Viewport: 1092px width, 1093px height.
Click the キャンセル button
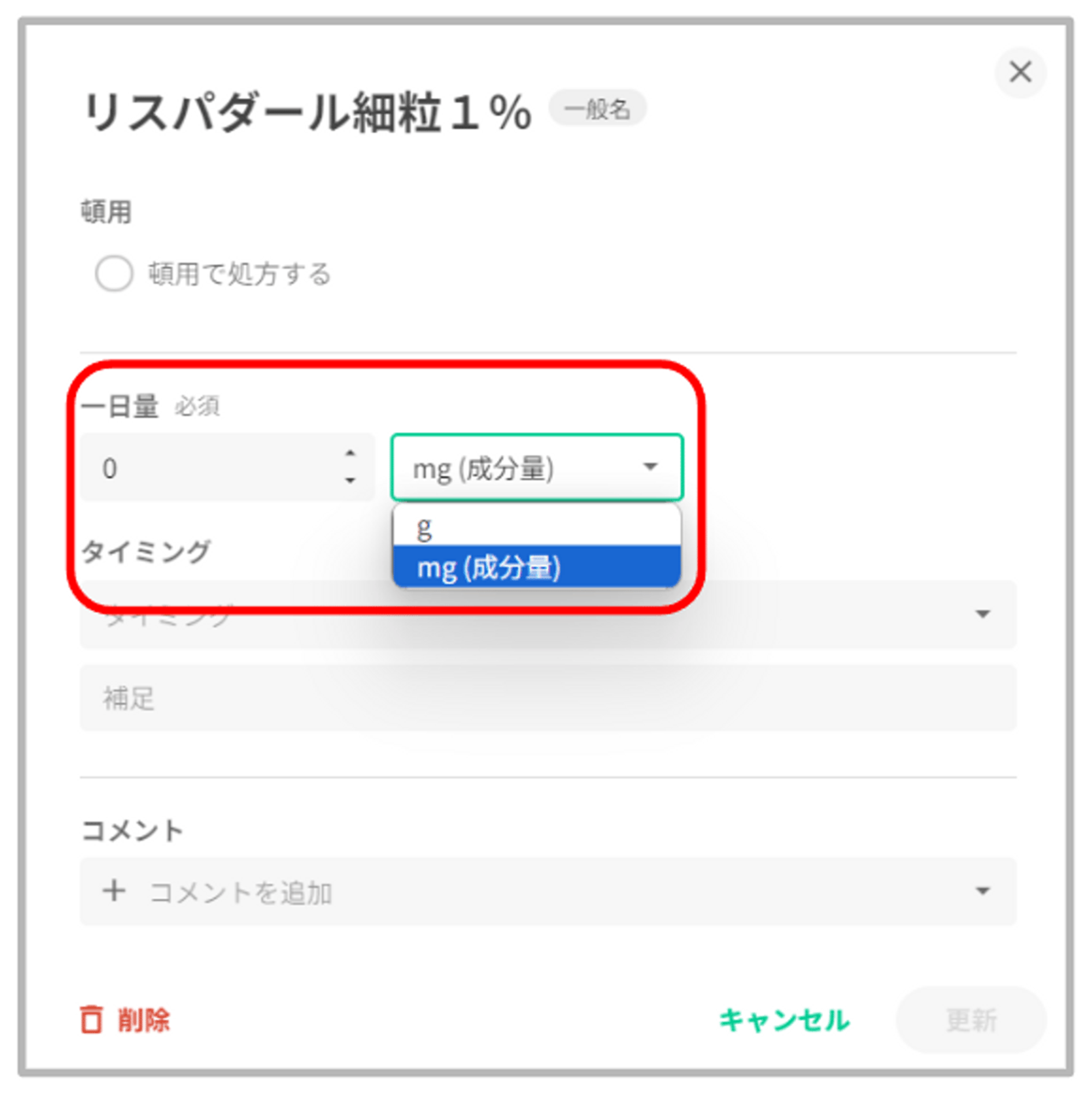(x=784, y=1020)
